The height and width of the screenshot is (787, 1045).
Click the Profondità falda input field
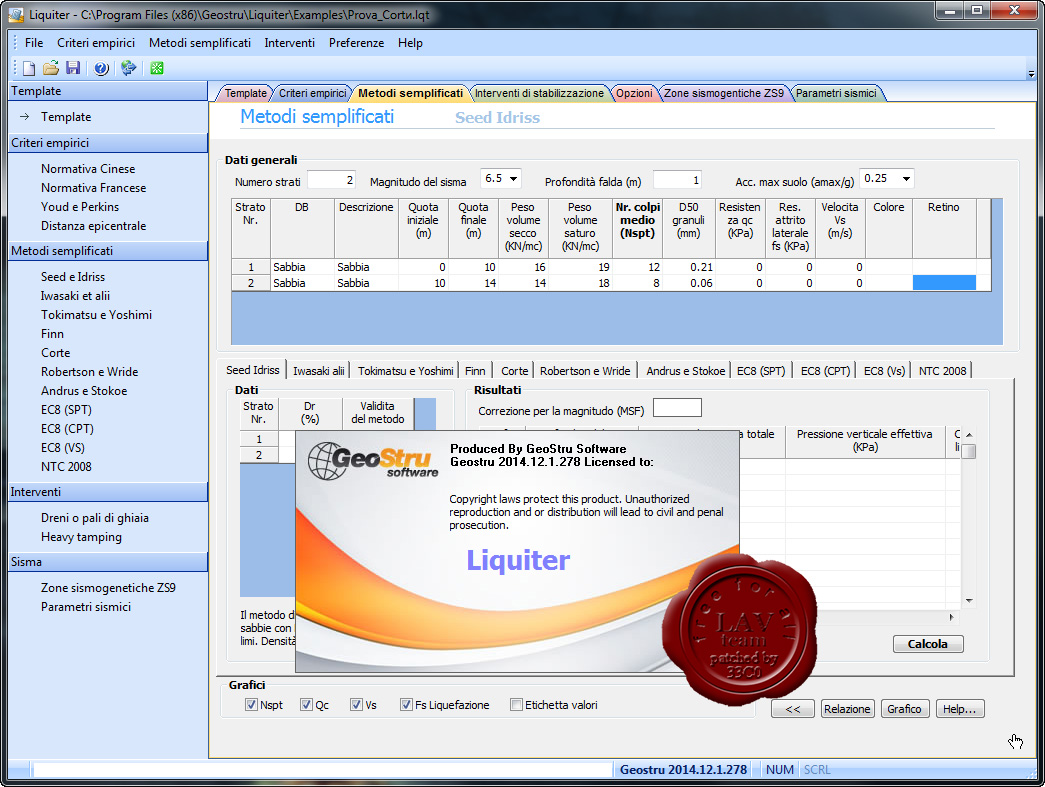click(676, 180)
